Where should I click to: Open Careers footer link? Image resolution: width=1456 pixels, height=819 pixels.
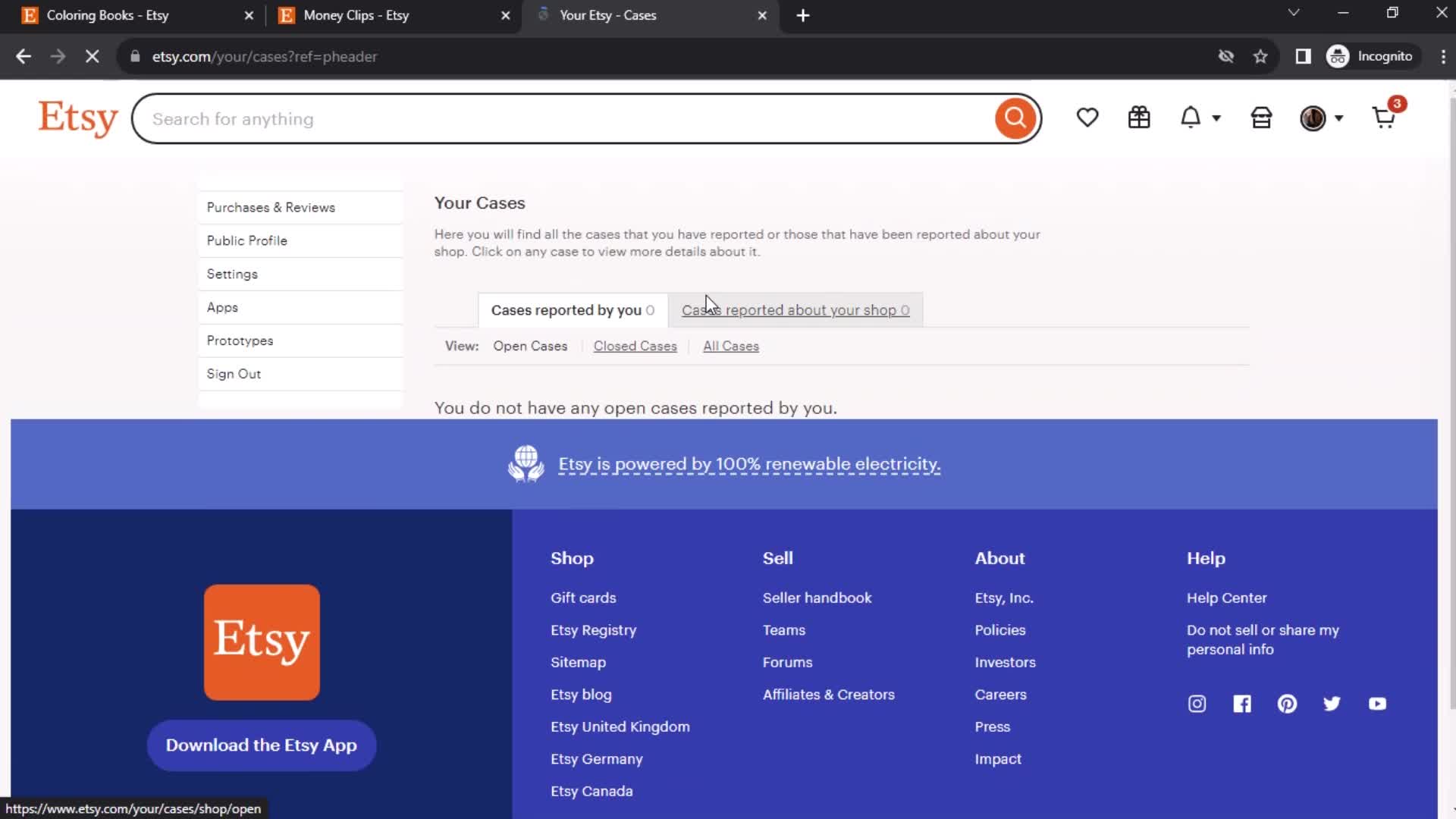point(1000,695)
